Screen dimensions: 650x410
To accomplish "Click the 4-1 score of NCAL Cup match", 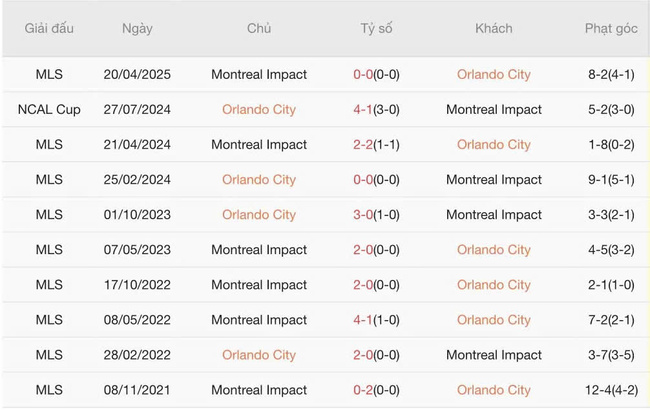I will tap(363, 109).
